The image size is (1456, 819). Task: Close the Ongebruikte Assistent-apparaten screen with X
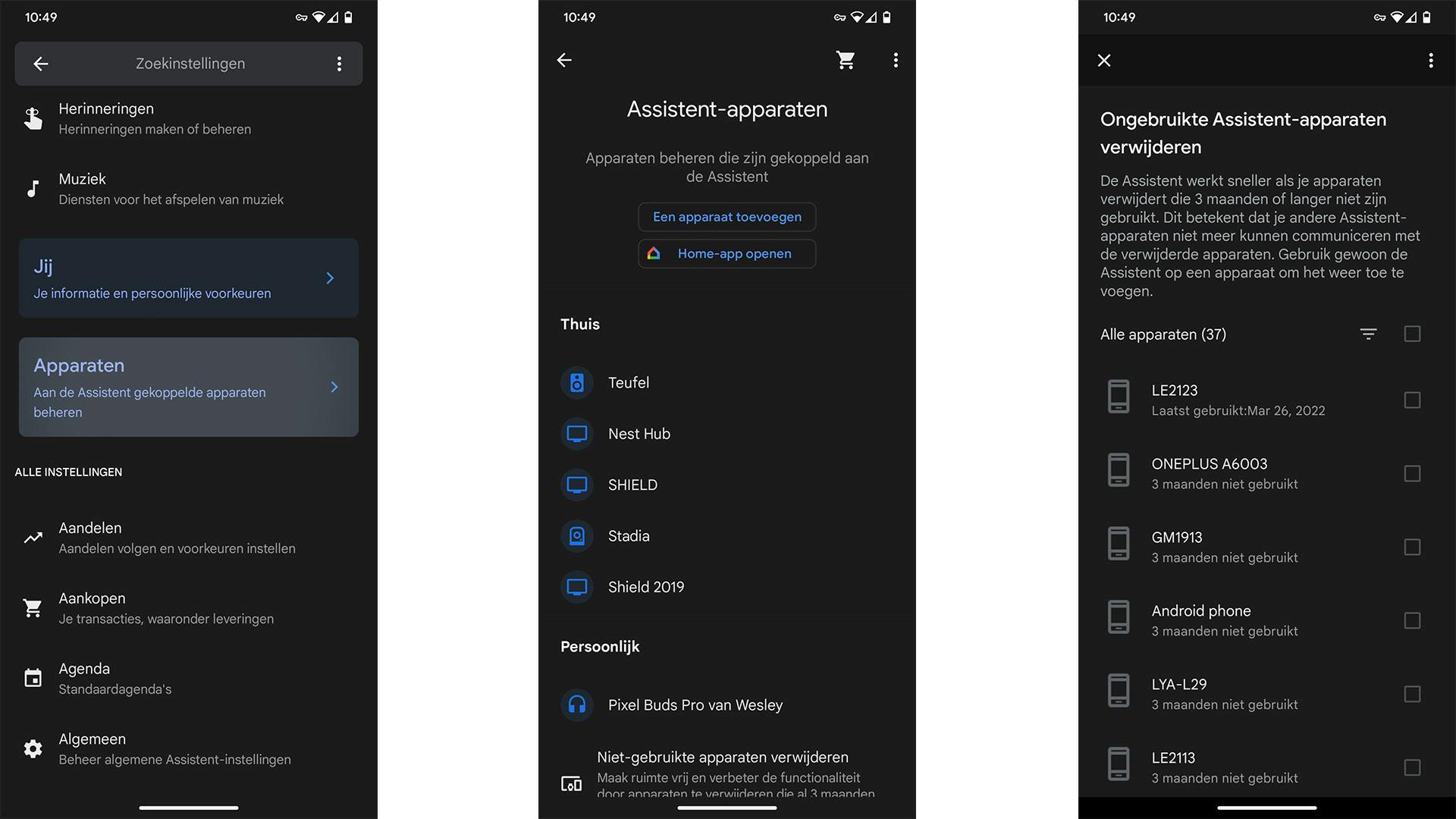coord(1104,60)
